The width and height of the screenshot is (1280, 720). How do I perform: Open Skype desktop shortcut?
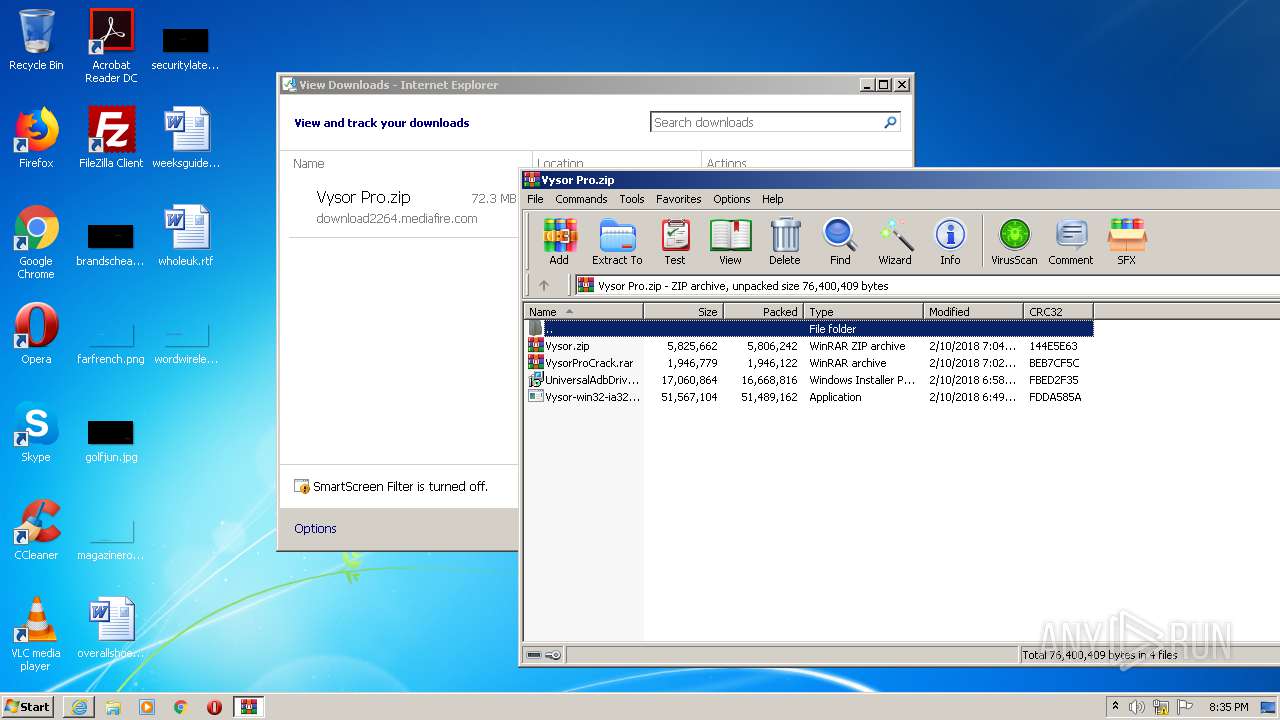36,432
